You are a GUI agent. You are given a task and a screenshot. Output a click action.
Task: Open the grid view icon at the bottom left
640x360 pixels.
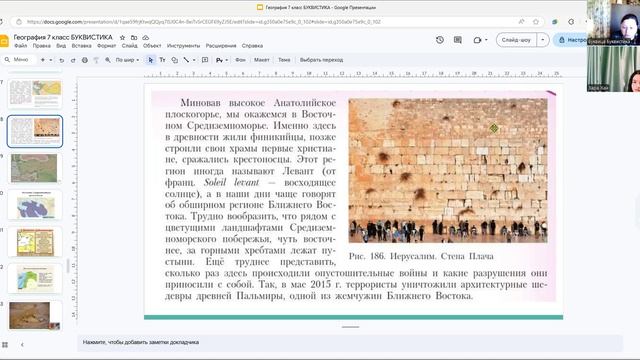tap(5, 345)
